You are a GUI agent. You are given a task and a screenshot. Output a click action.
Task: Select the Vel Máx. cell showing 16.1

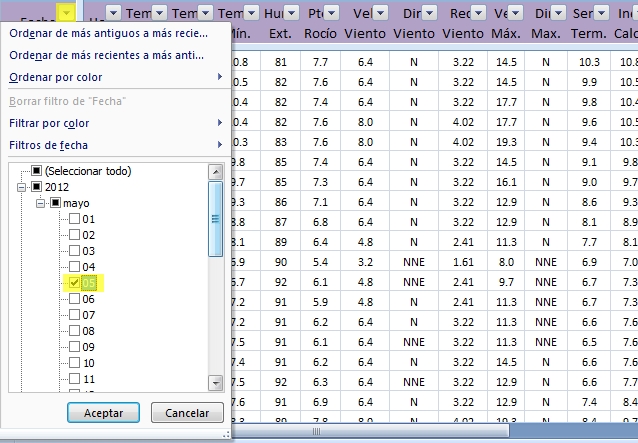click(506, 182)
